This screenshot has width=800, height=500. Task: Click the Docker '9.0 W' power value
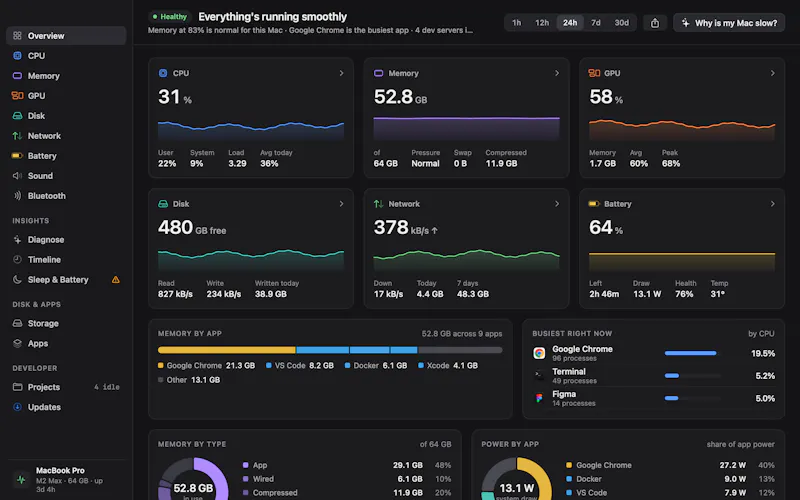click(735, 479)
